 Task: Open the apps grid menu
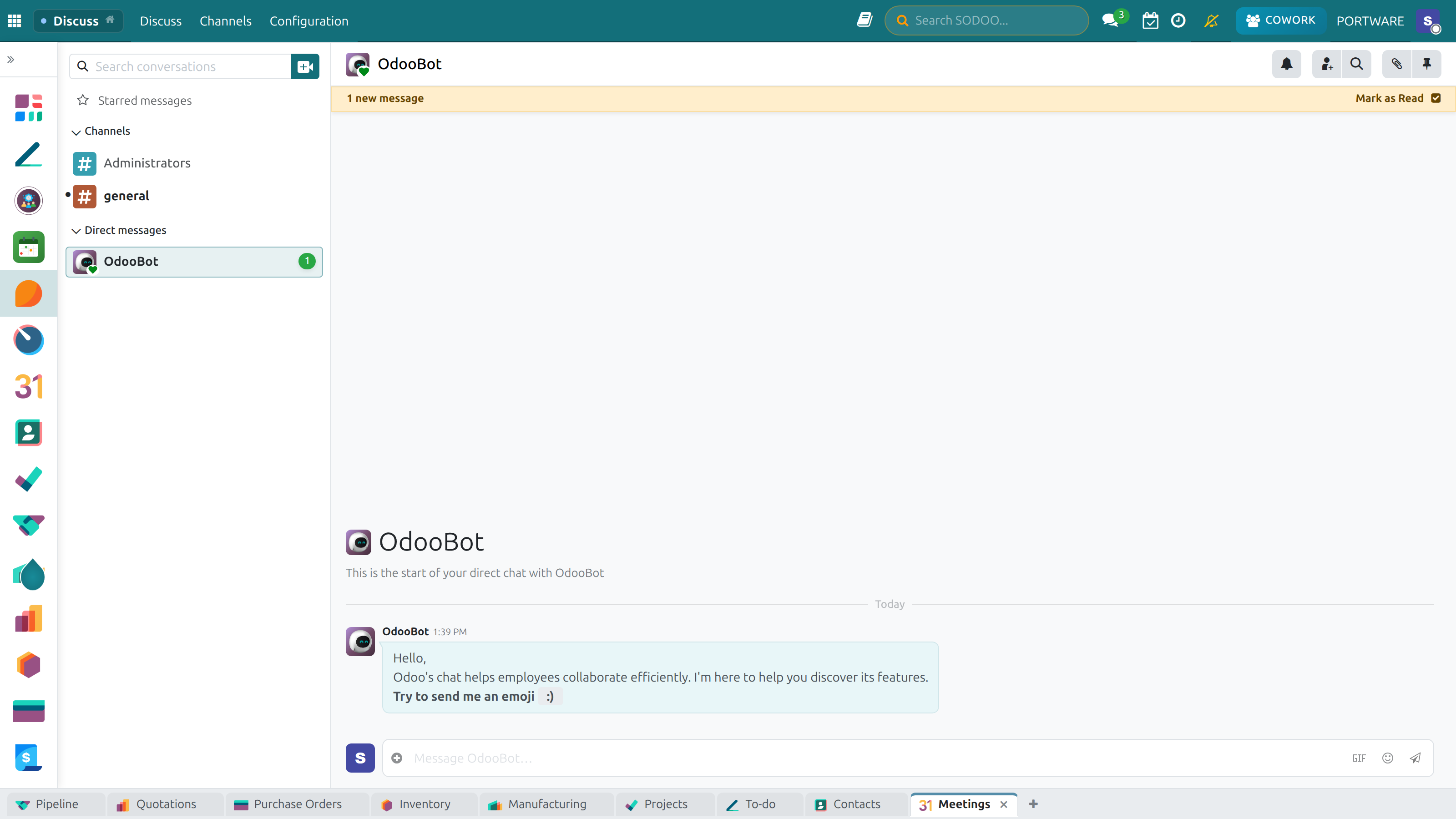[15, 21]
